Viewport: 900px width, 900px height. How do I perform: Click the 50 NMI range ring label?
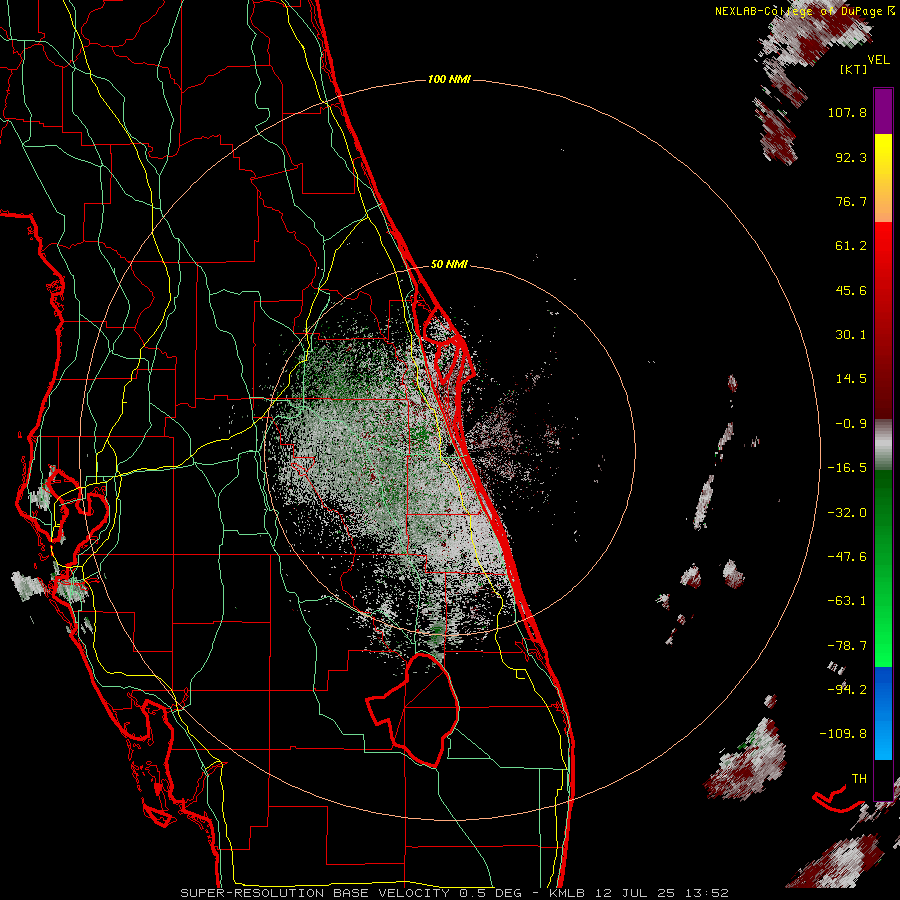point(449,264)
